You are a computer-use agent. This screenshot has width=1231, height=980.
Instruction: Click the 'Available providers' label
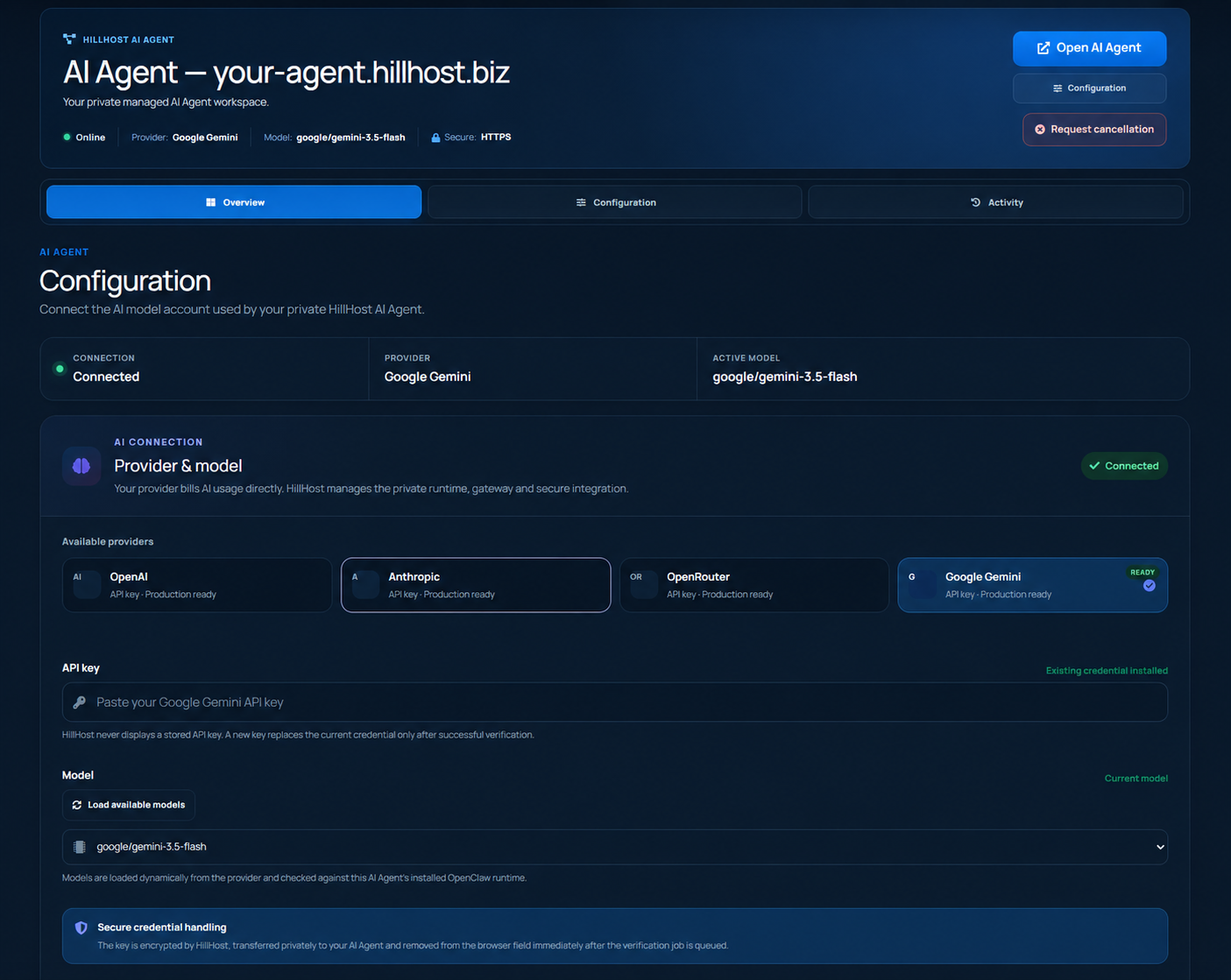[x=108, y=541]
